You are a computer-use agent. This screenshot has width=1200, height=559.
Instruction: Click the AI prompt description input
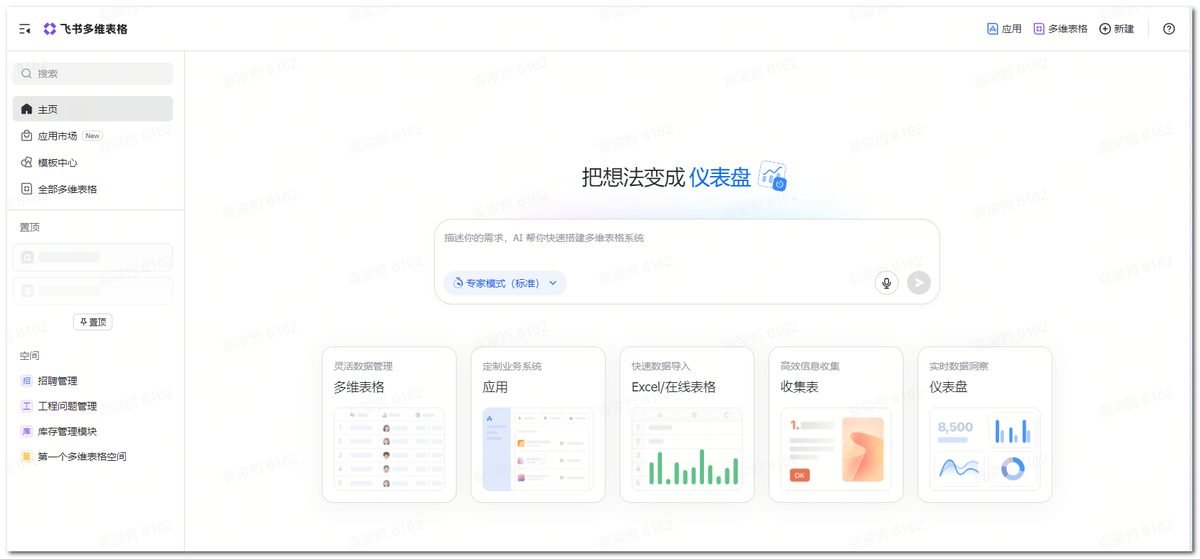tap(687, 238)
